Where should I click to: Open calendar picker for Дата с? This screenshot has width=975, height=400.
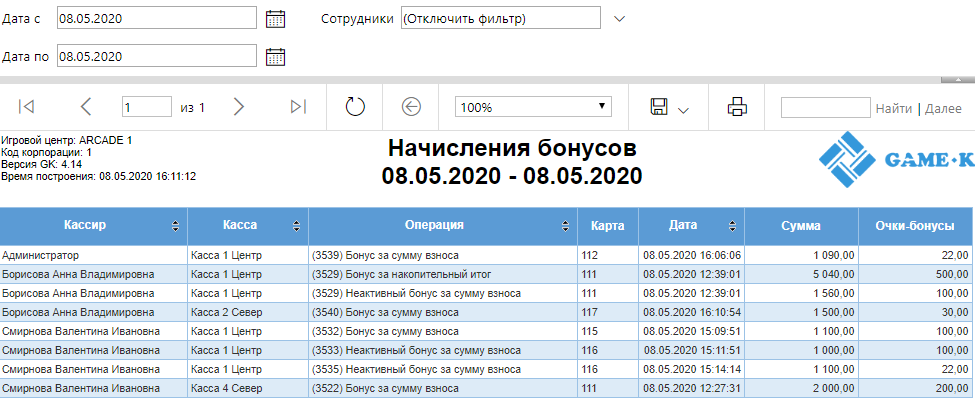tap(275, 19)
